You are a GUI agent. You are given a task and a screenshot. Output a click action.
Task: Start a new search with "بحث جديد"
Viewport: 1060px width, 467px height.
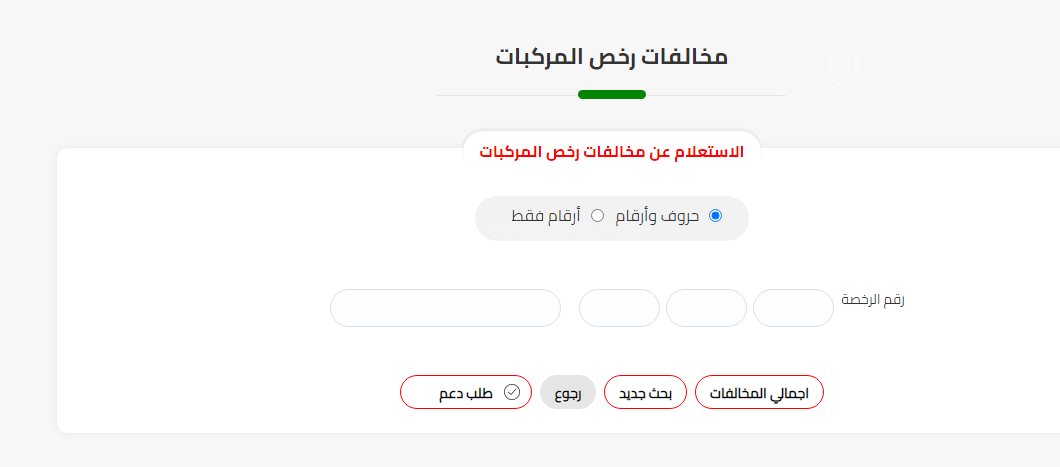coord(645,393)
